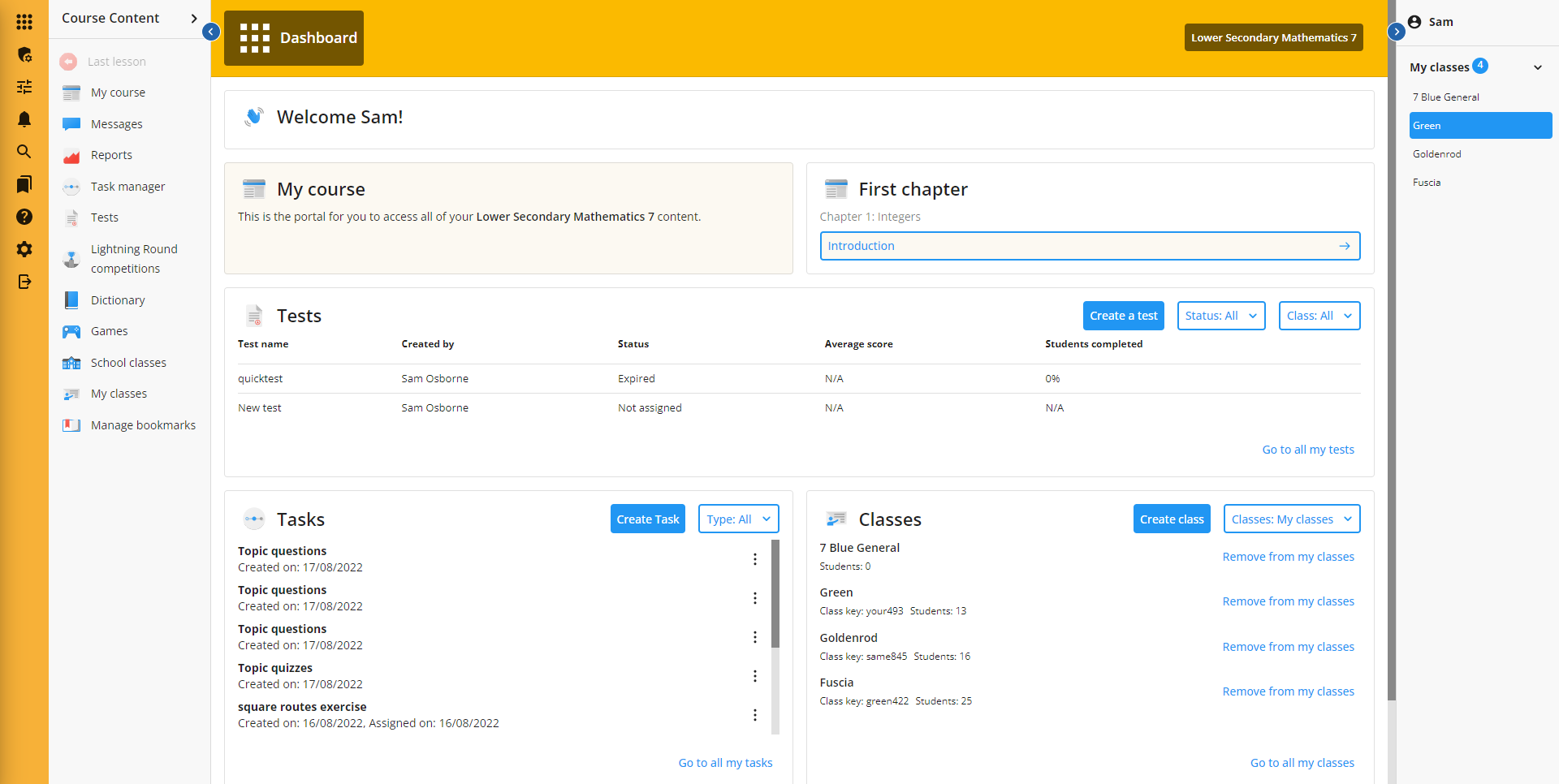Follow the Go to all my tasks link
This screenshot has height=784, width=1559.
point(725,763)
